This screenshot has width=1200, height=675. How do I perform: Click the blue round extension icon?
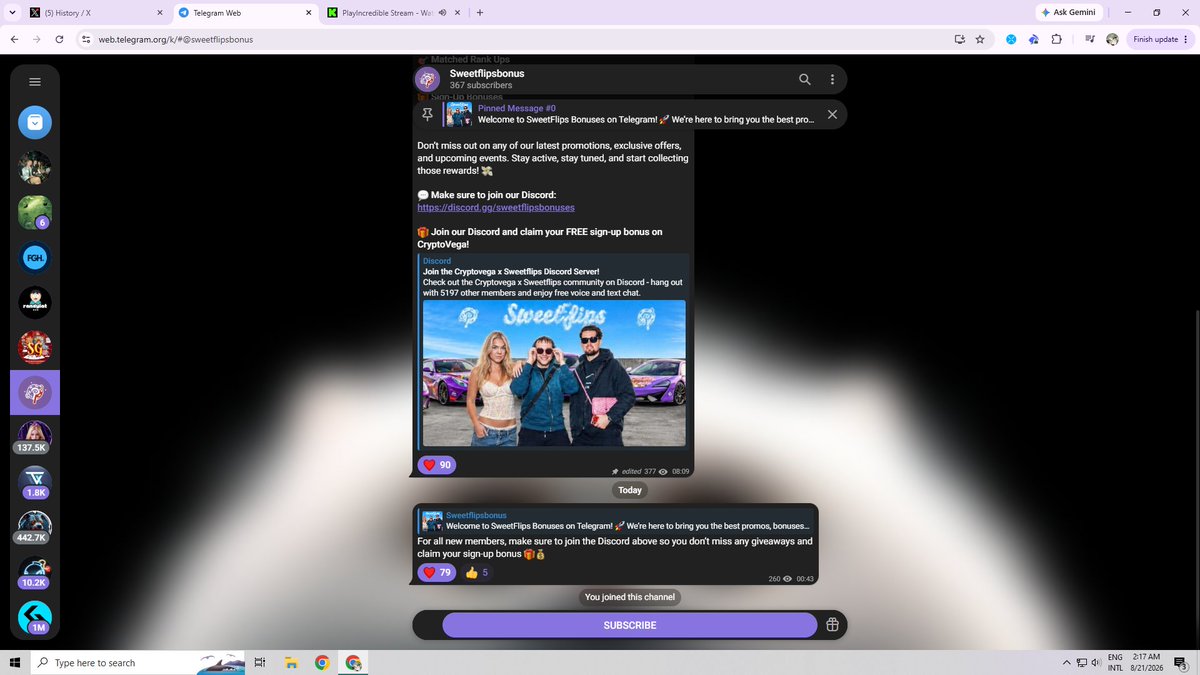1011,39
